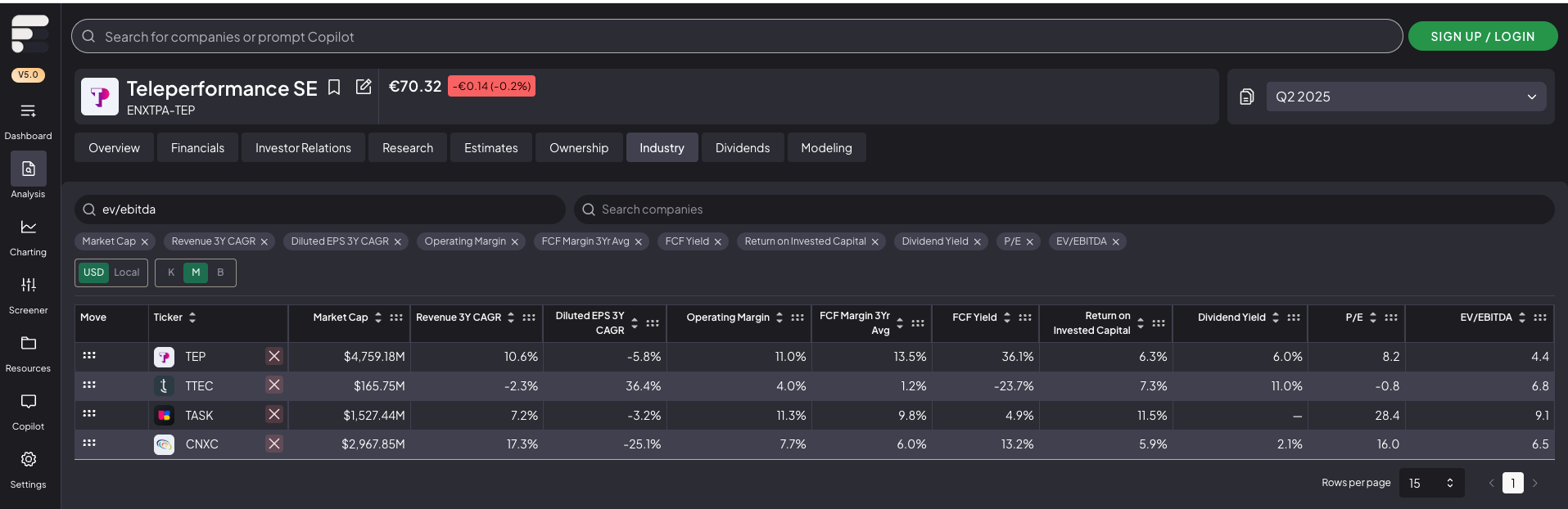Set units to M millions

click(196, 273)
